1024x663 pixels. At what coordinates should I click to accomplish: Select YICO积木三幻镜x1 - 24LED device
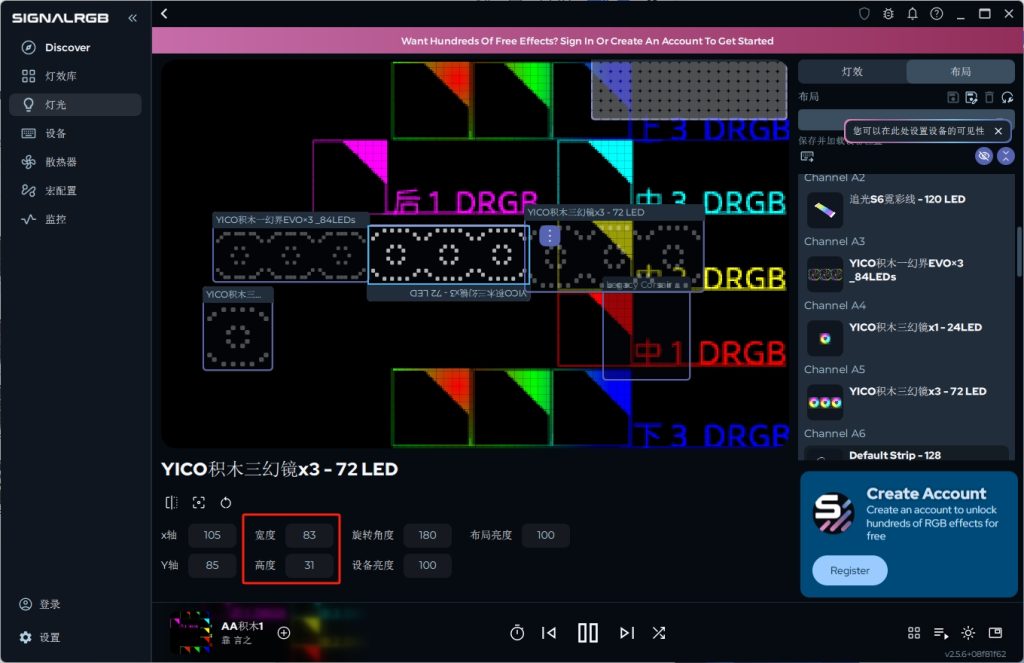[x=906, y=337]
